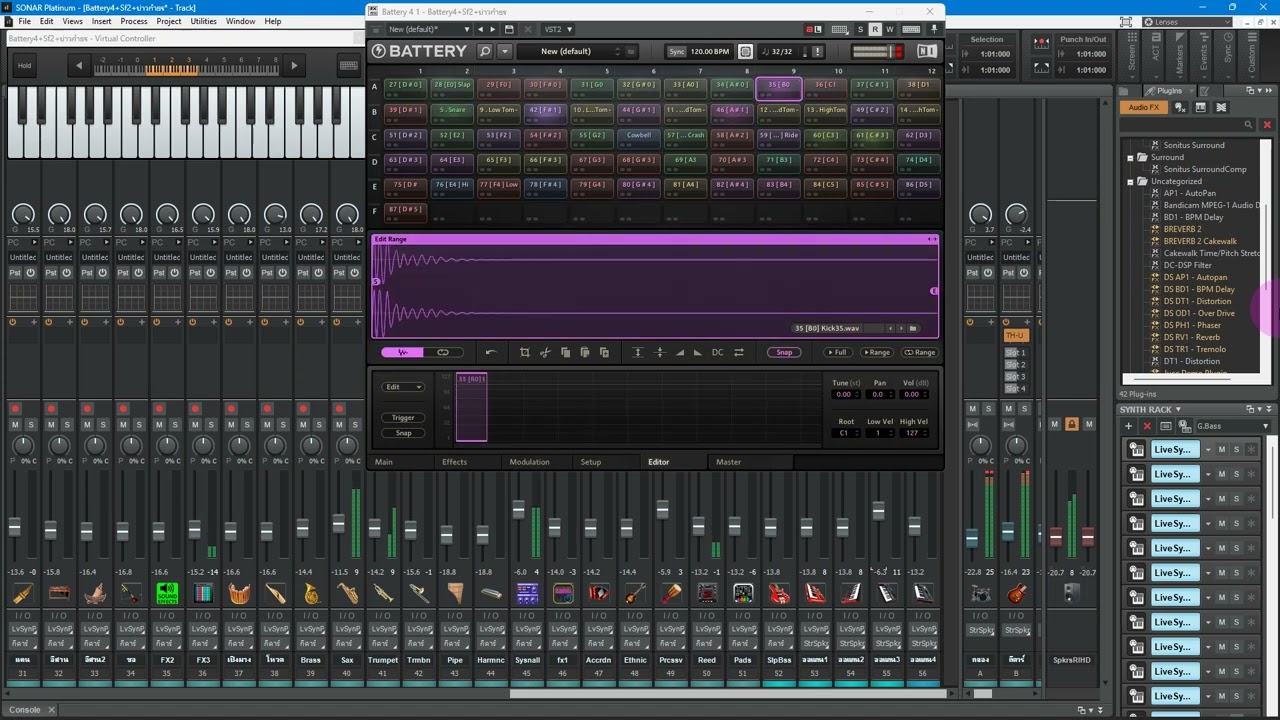Open the Insert menu
This screenshot has width=1280, height=720.
point(101,21)
